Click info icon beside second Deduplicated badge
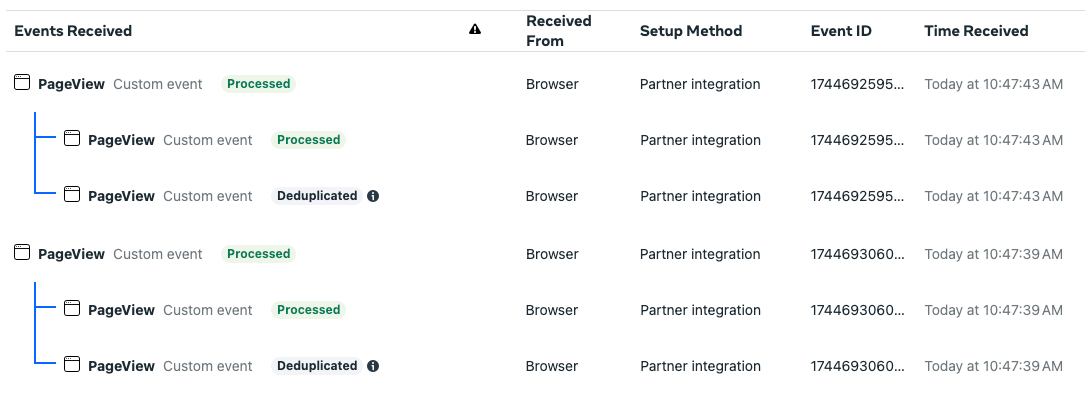Viewport: 1085px width, 396px height. [373, 366]
